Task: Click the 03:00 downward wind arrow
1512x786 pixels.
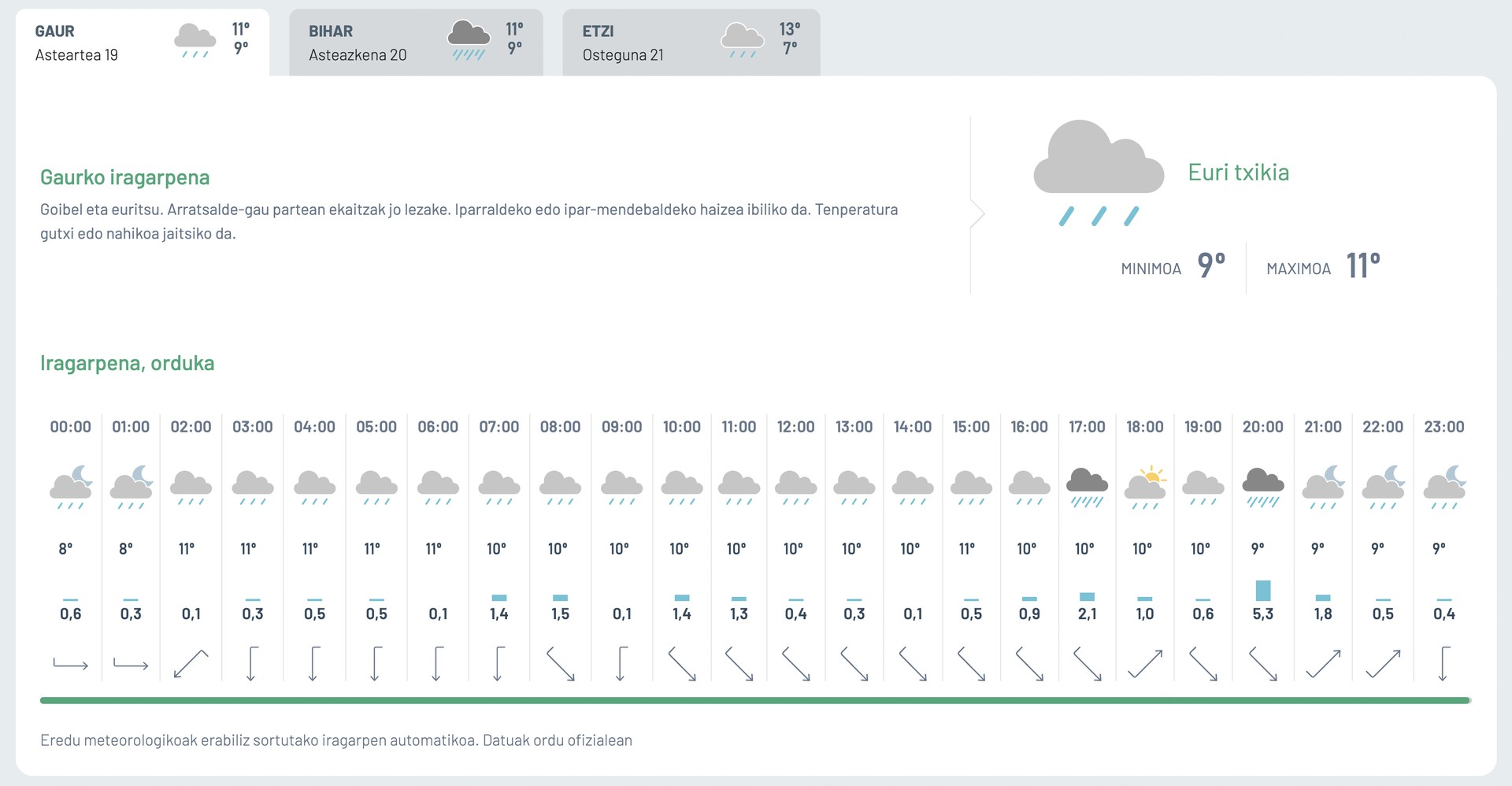Action: coord(252,664)
